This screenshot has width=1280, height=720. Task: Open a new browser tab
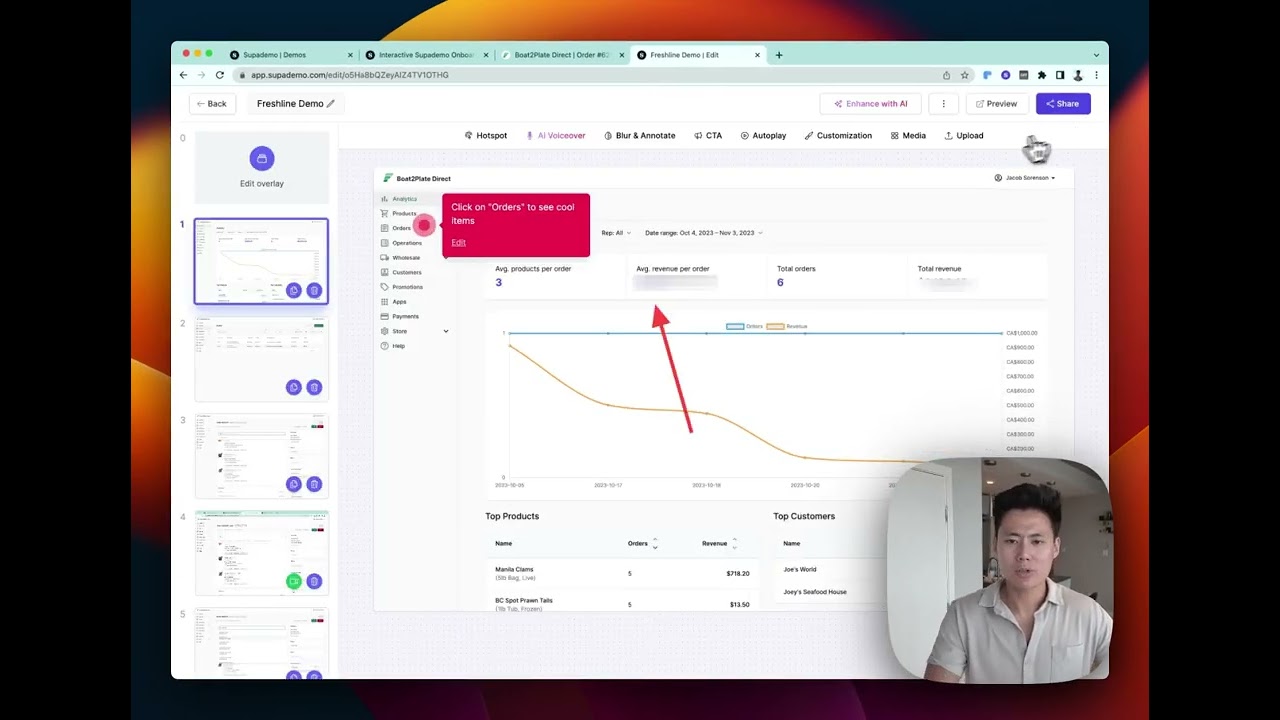pyautogui.click(x=779, y=55)
